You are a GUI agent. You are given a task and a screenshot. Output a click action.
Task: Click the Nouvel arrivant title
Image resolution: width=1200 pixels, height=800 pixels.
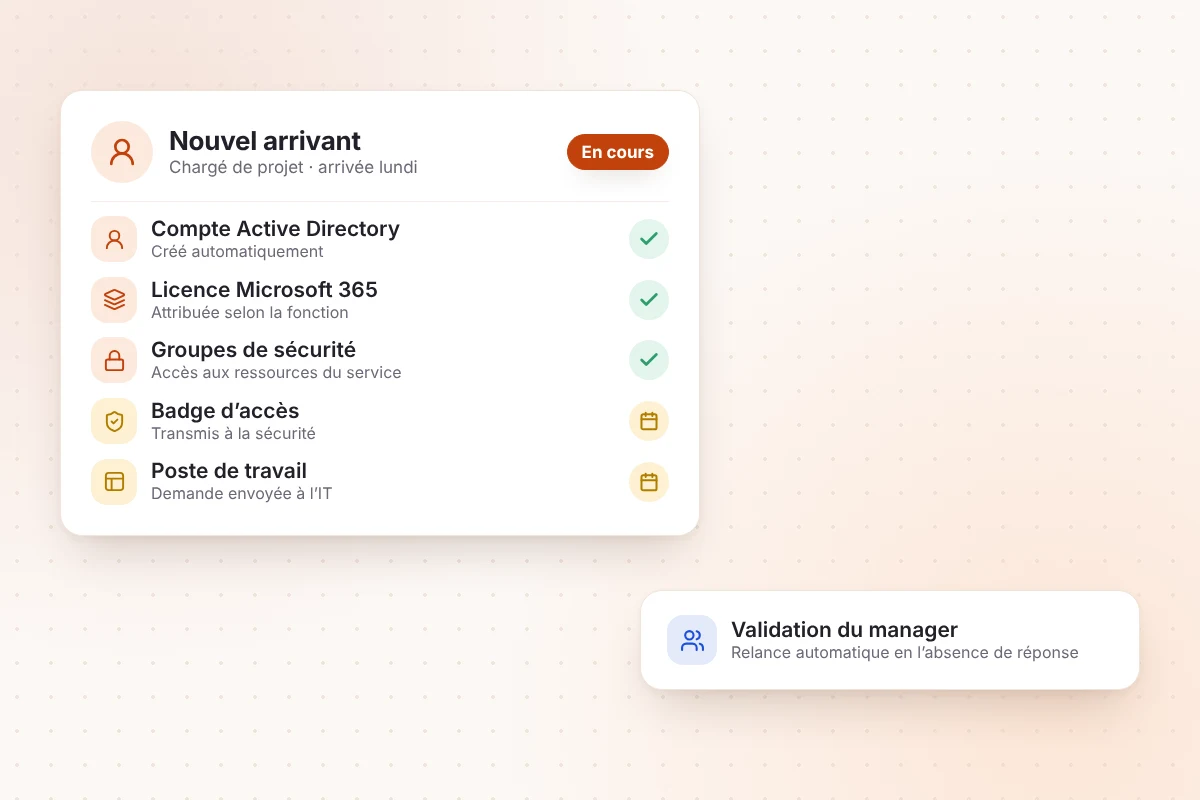pos(265,141)
